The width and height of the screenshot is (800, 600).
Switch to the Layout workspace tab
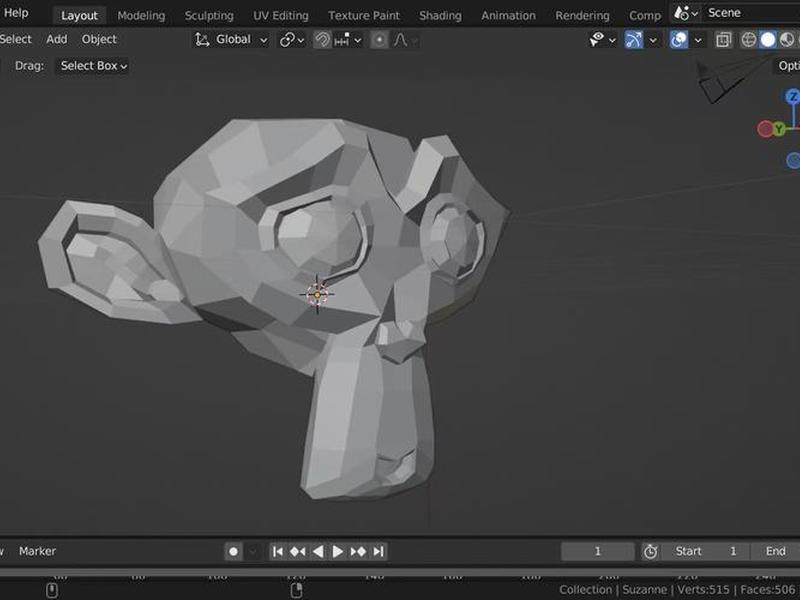(x=79, y=15)
